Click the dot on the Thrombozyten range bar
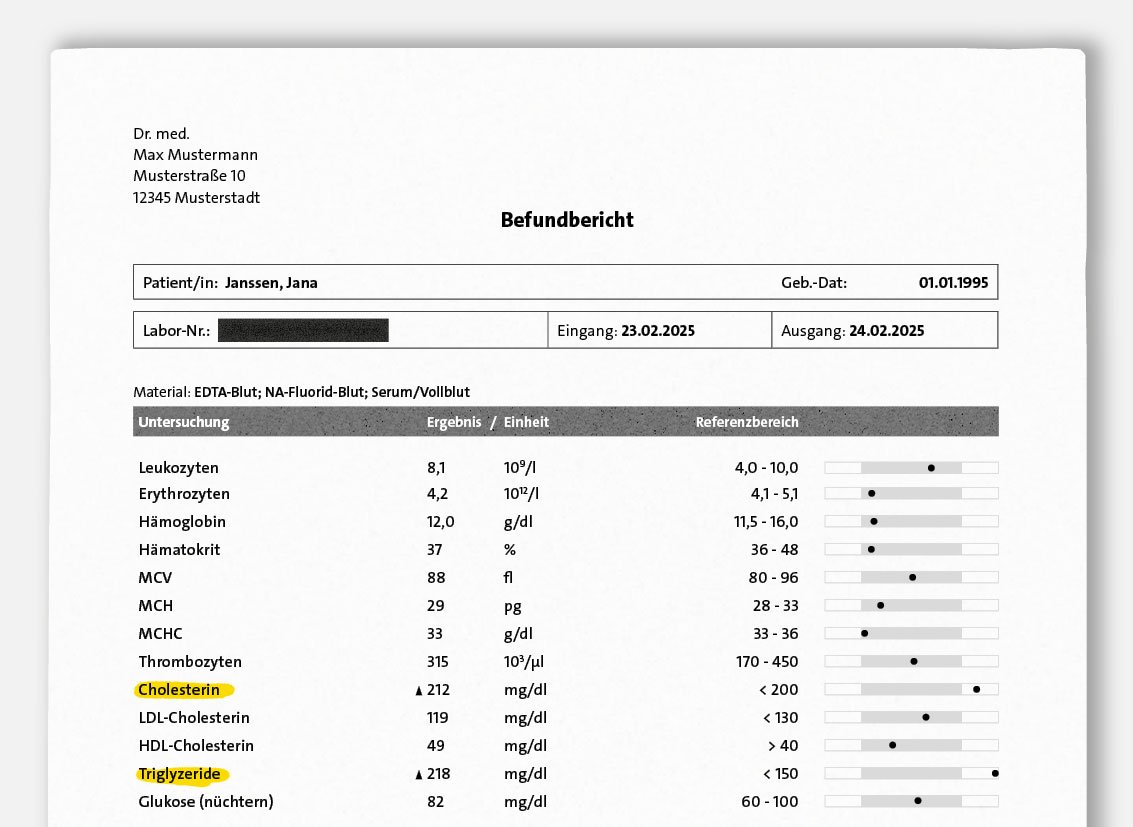The image size is (1133, 827). coord(914,662)
